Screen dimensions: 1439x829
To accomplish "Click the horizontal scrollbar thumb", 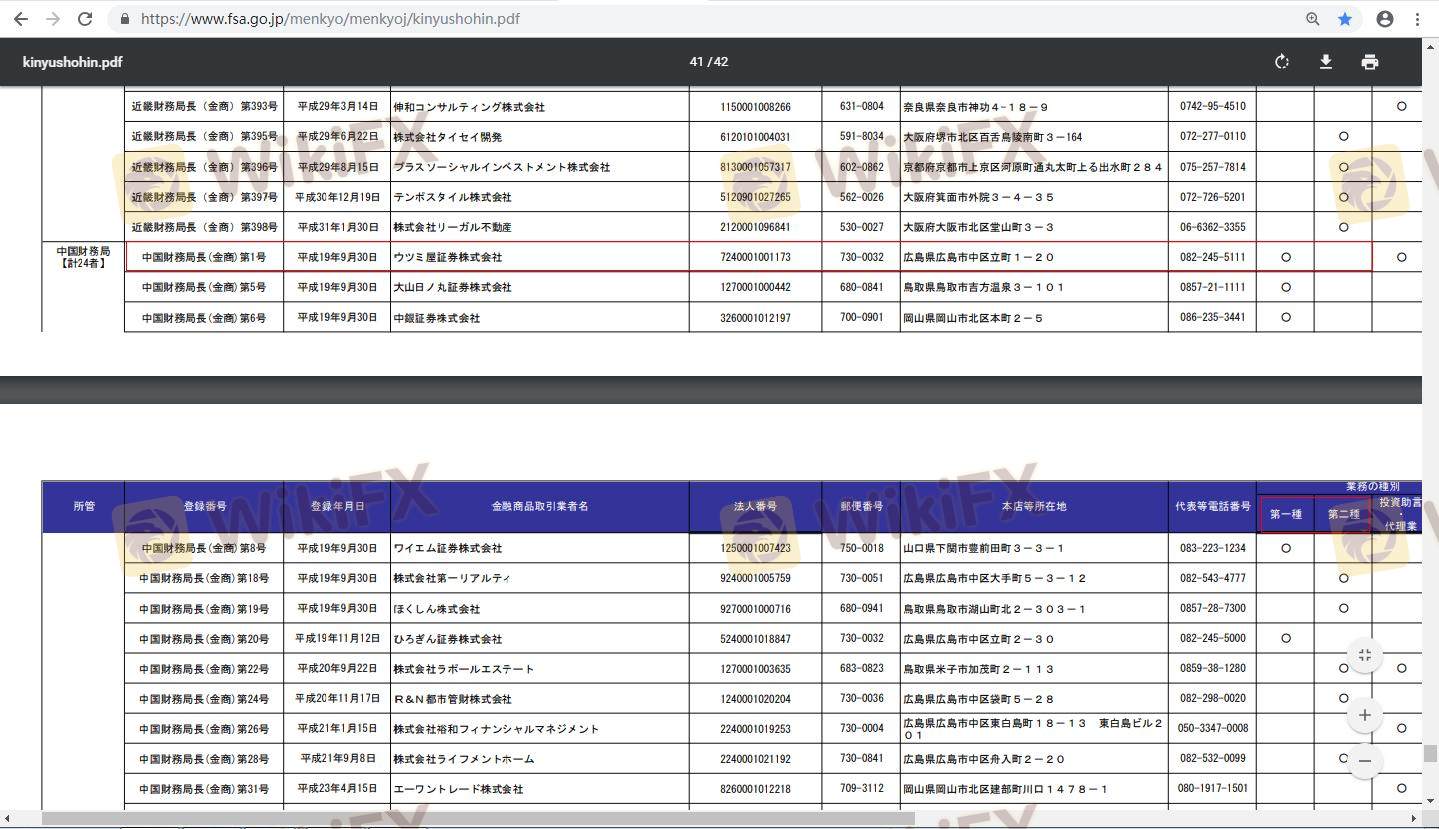I will coord(478,819).
